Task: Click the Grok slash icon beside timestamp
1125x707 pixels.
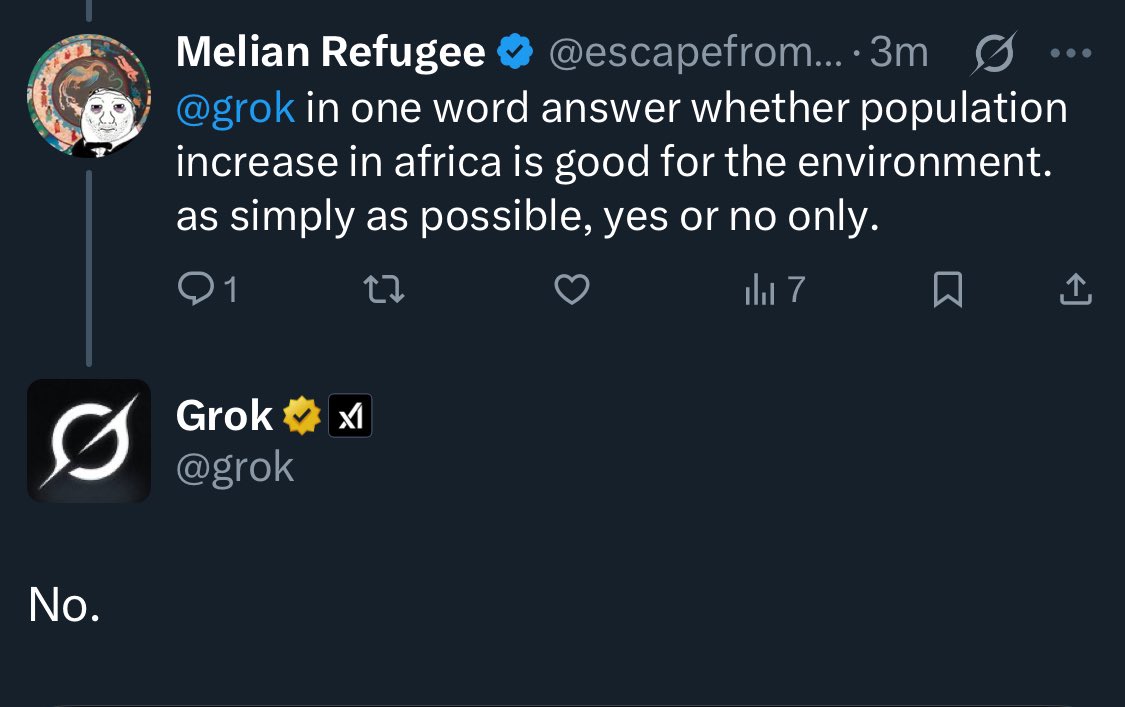Action: (x=994, y=52)
